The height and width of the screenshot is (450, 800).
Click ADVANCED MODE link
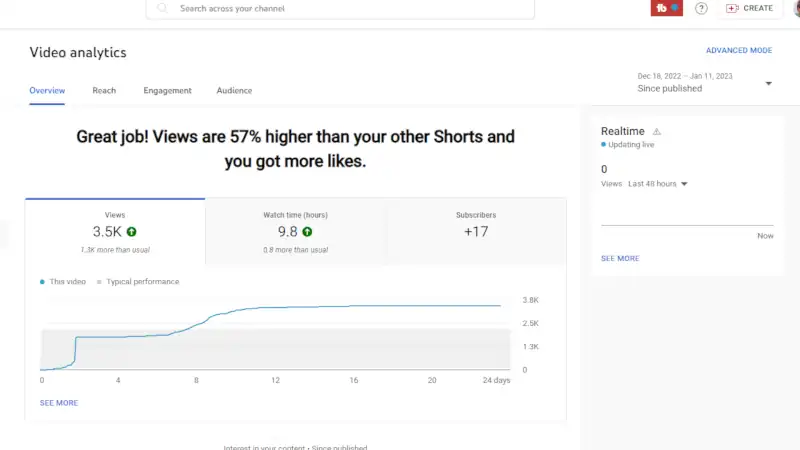pyautogui.click(x=738, y=50)
